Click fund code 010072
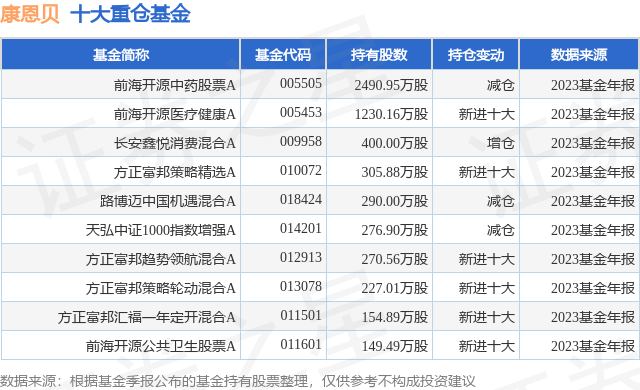The height and width of the screenshot is (390, 640). (x=301, y=171)
